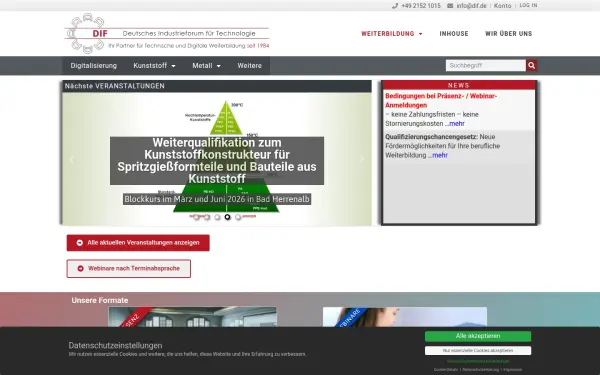This screenshot has width=600, height=375.
Task: Call the +49 2152 1015 phone link
Action: pos(421,6)
